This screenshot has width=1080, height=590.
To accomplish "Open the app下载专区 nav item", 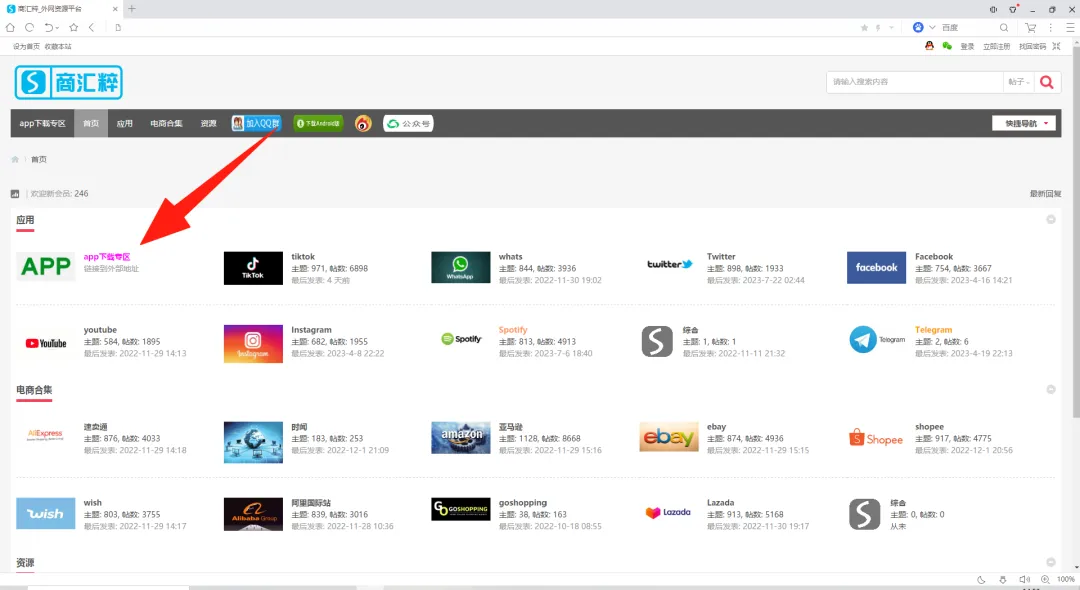I will (x=42, y=123).
